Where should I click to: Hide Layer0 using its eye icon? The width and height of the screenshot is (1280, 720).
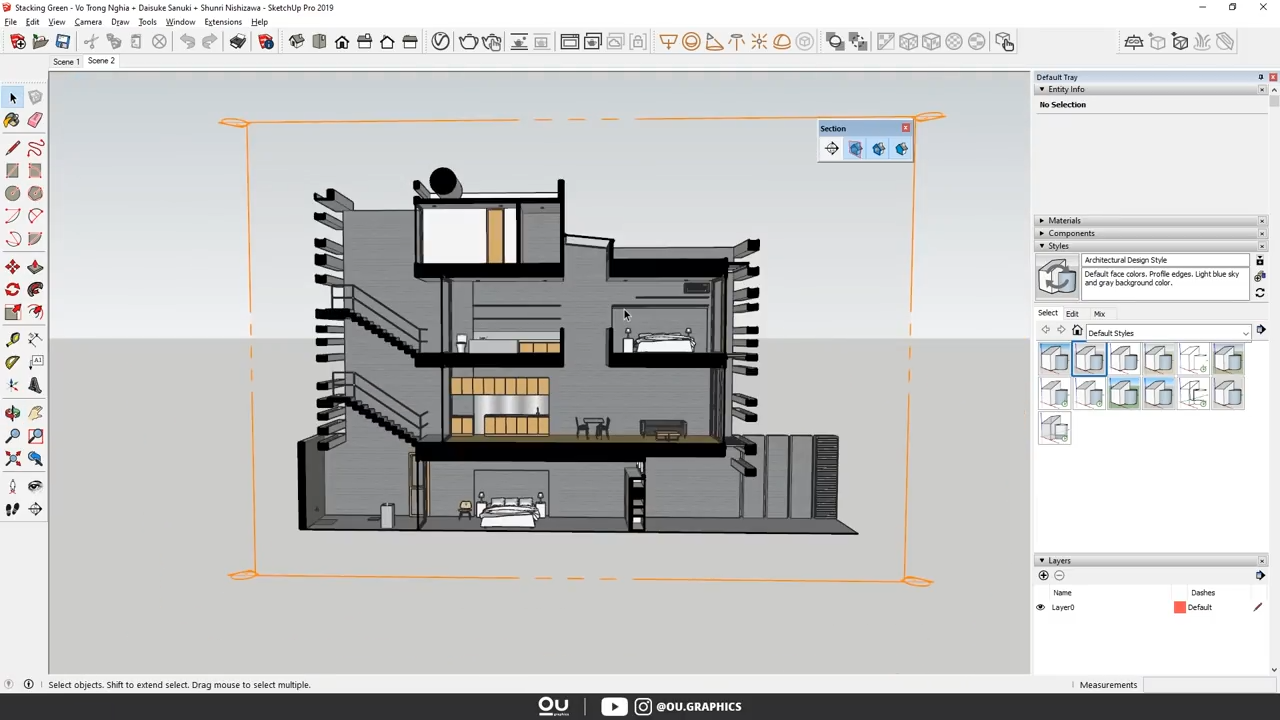point(1040,608)
